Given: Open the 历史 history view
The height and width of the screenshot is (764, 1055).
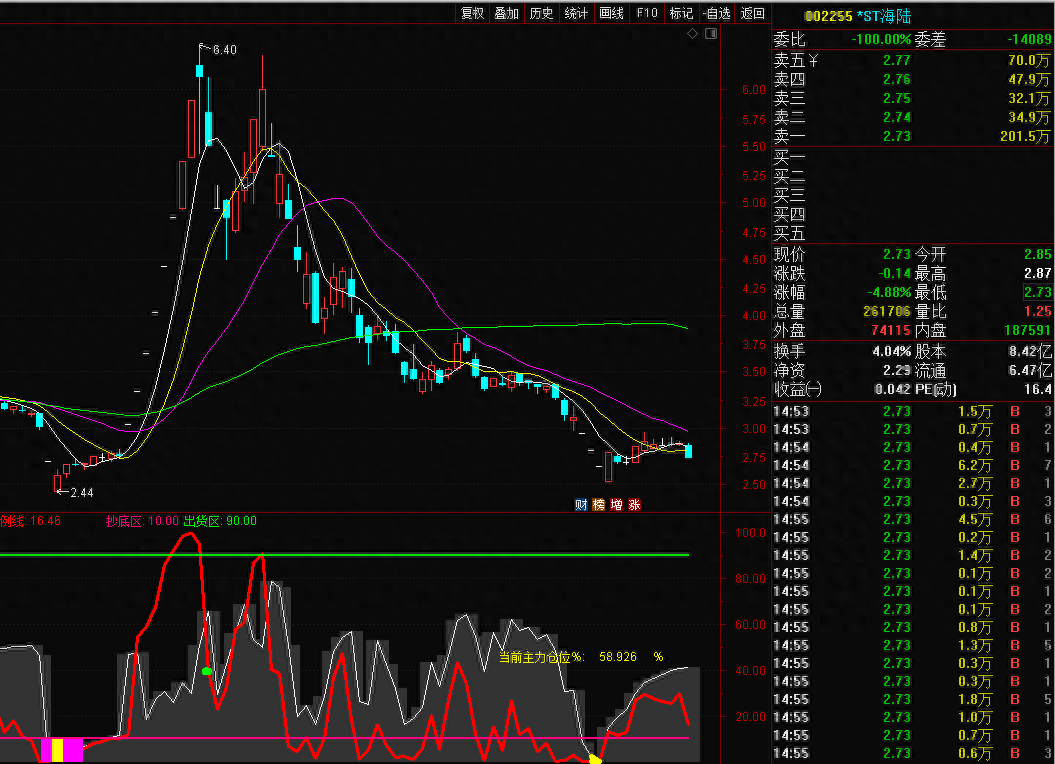Looking at the screenshot, I should coord(541,13).
